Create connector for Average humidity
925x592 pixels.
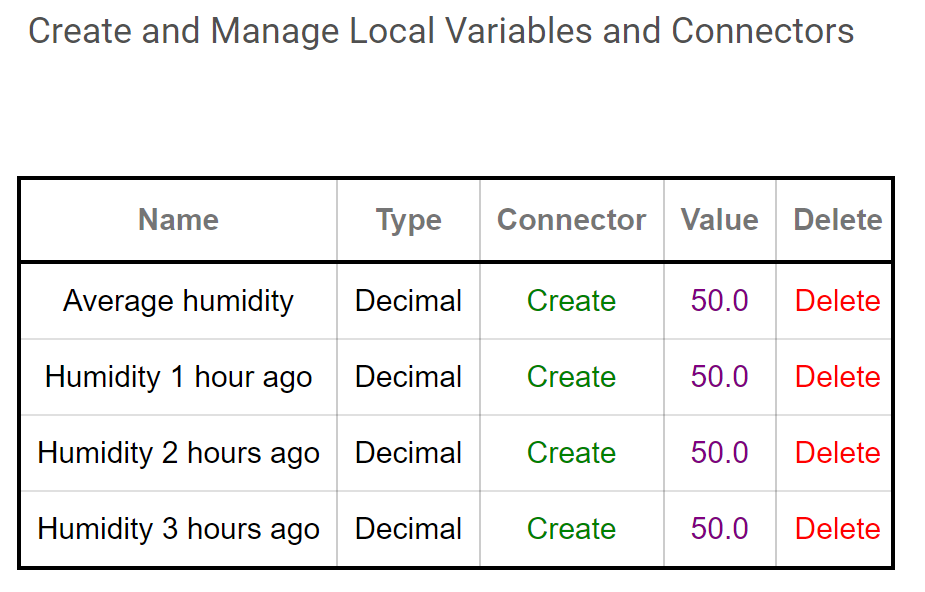tap(571, 301)
